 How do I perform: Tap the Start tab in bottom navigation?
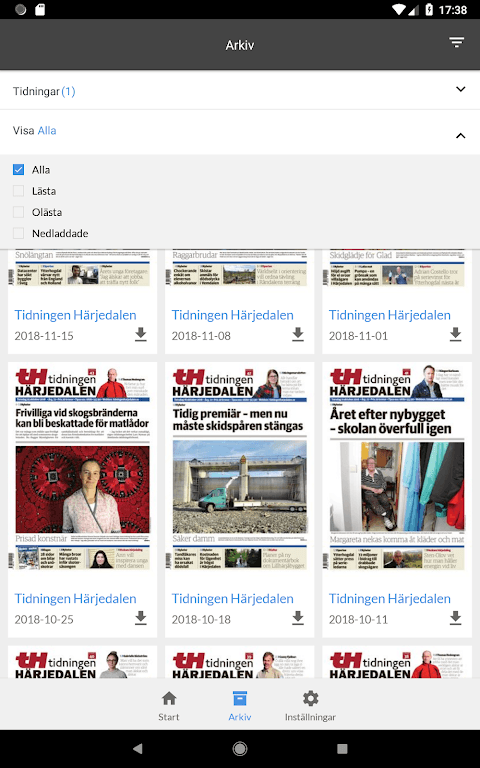pyautogui.click(x=169, y=706)
